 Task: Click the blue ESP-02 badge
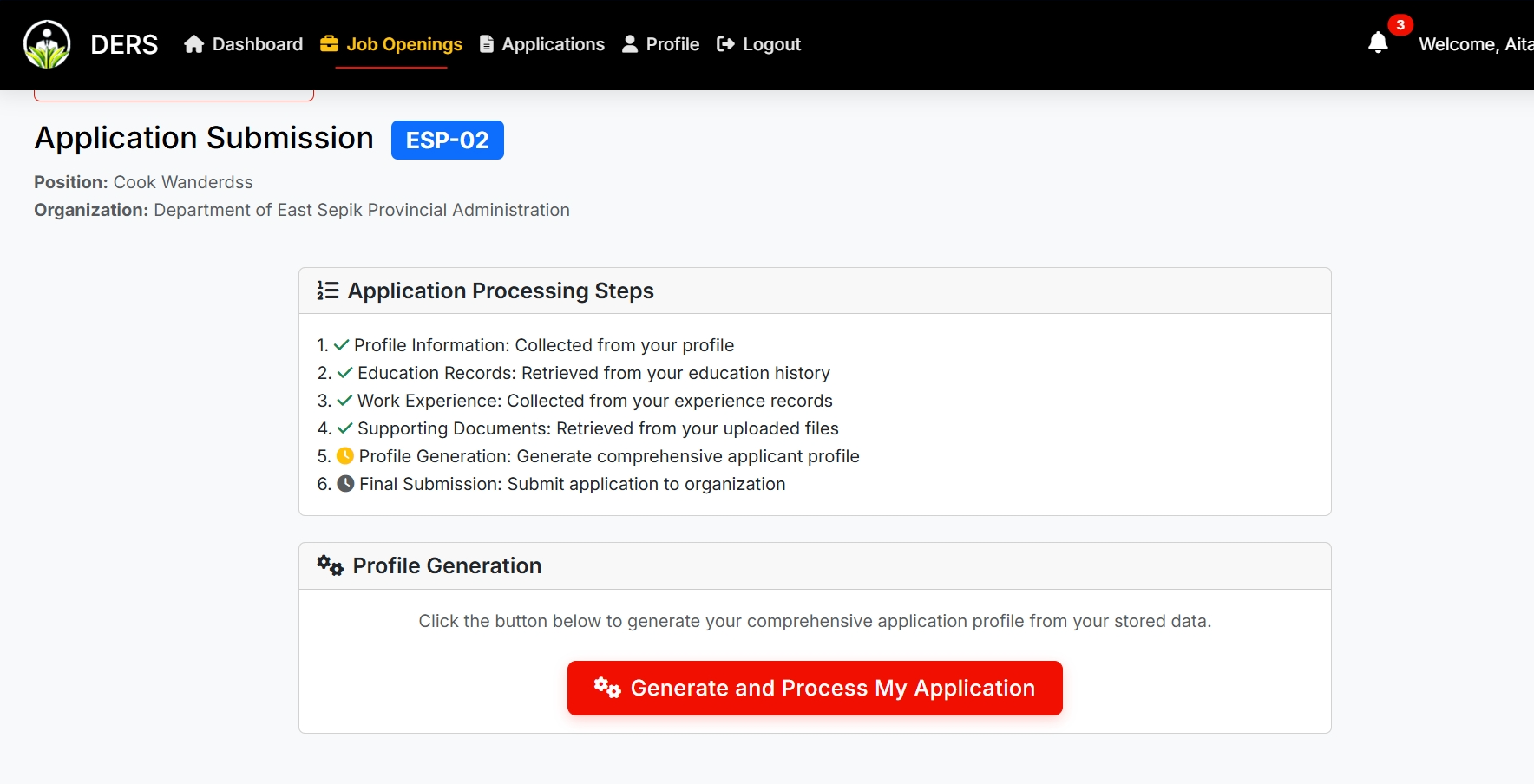point(448,139)
